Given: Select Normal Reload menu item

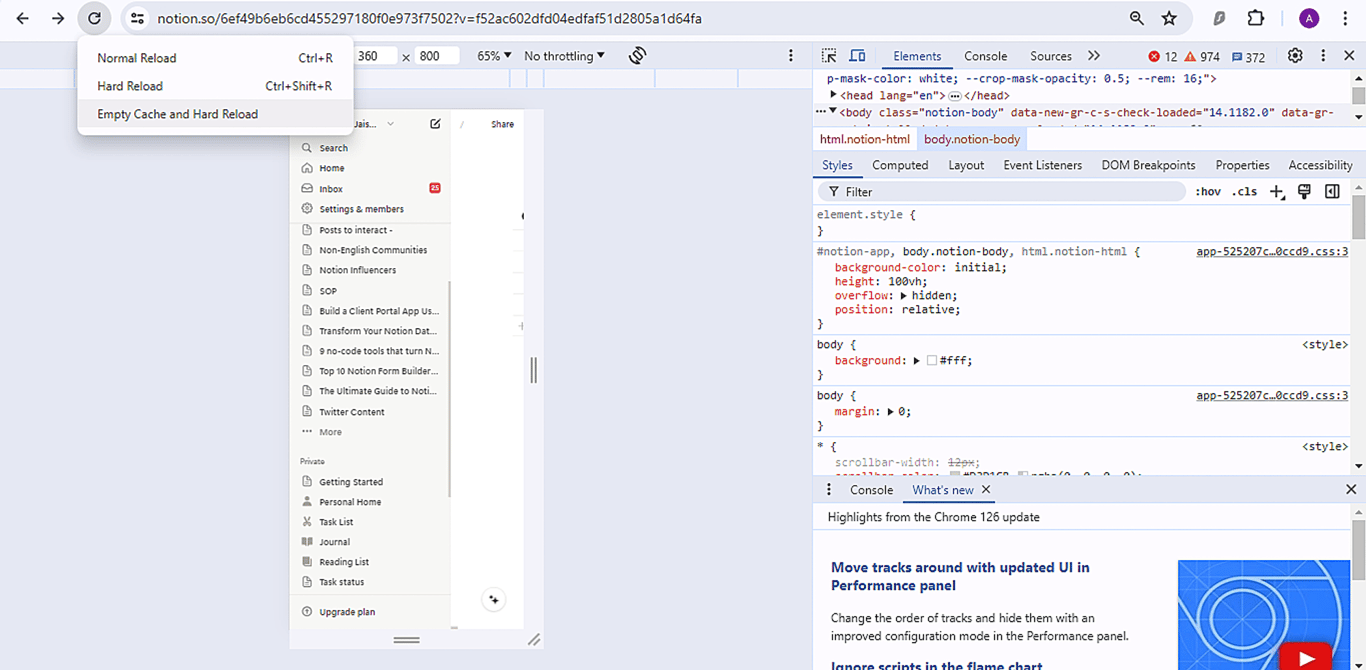Looking at the screenshot, I should point(215,58).
